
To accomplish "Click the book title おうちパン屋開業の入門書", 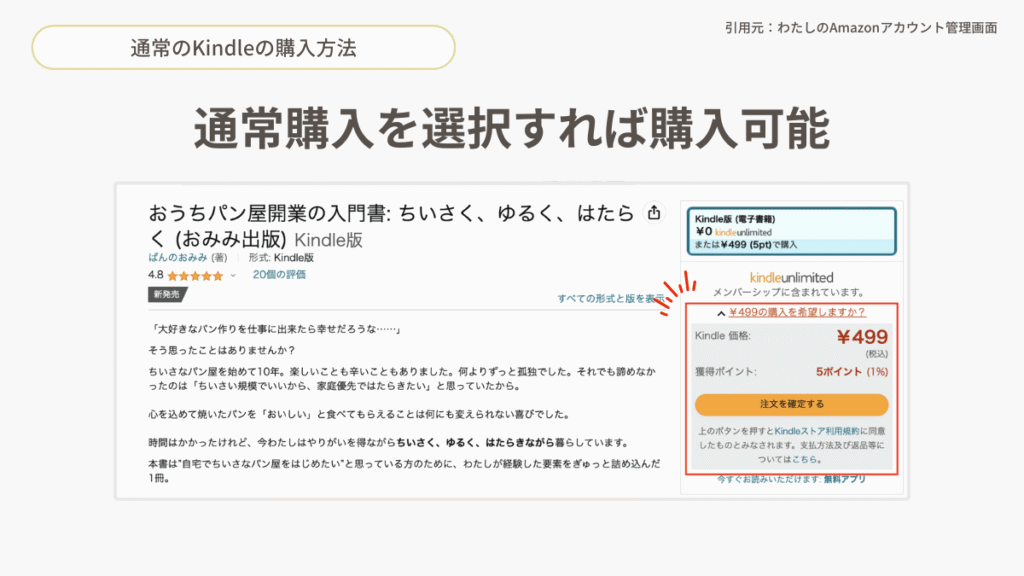I will [x=391, y=225].
